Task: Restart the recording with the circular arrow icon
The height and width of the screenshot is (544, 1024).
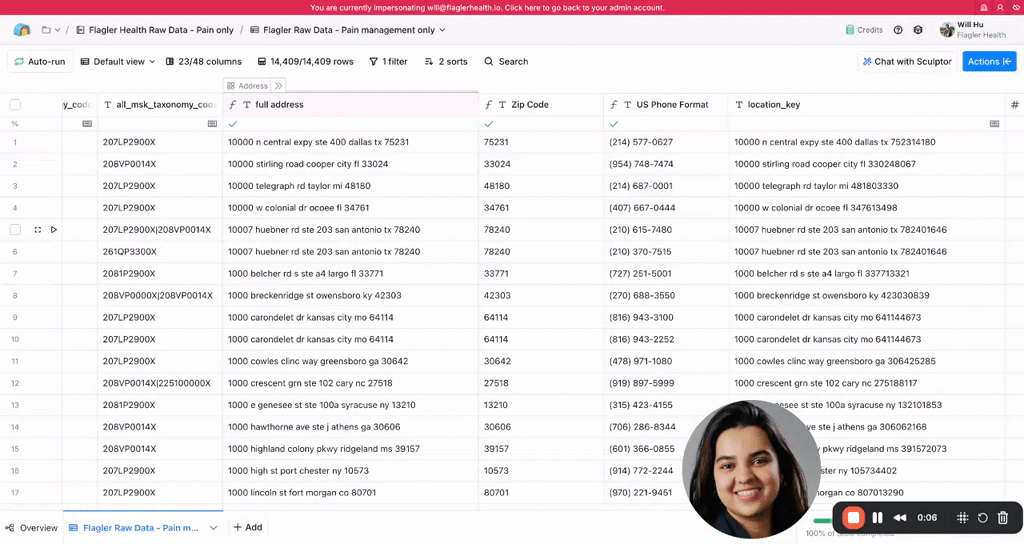Action: pos(983,517)
